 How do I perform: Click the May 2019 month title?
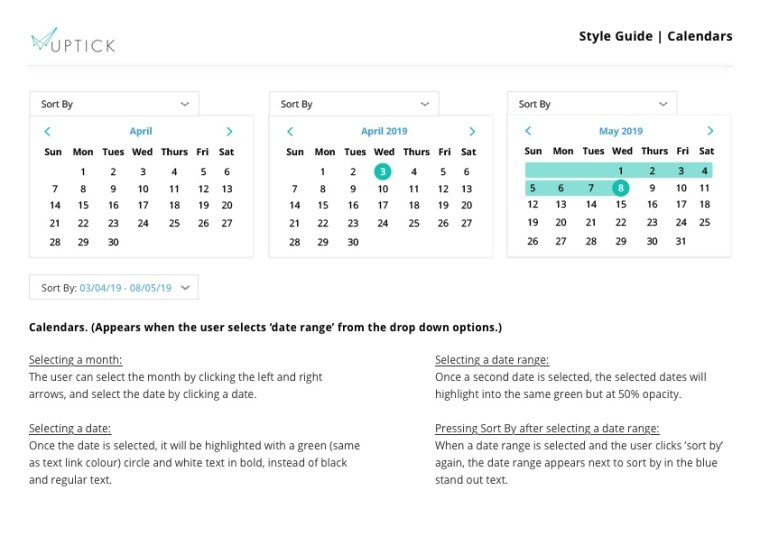tap(621, 131)
